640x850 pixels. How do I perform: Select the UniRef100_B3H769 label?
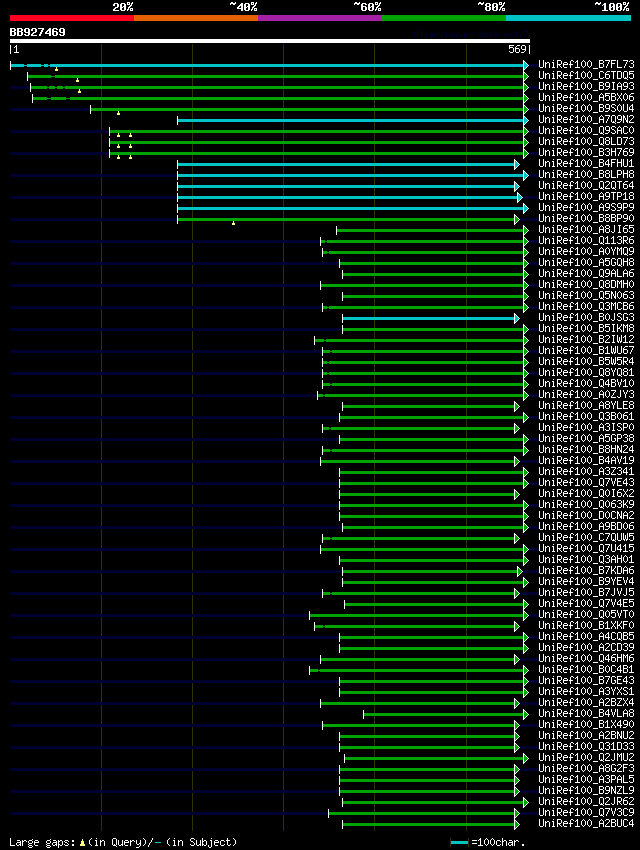[586, 152]
